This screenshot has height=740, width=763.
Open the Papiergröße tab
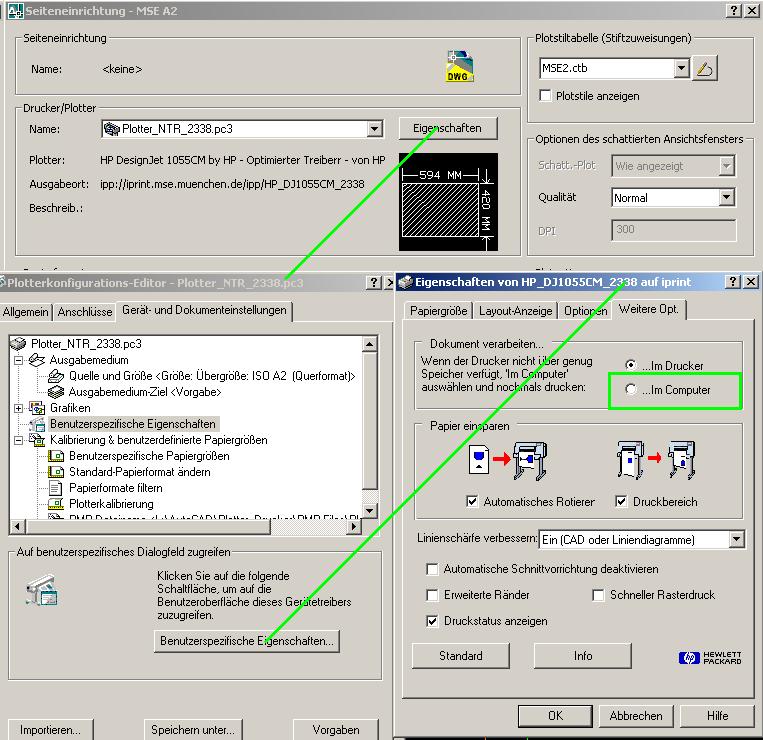click(x=438, y=311)
